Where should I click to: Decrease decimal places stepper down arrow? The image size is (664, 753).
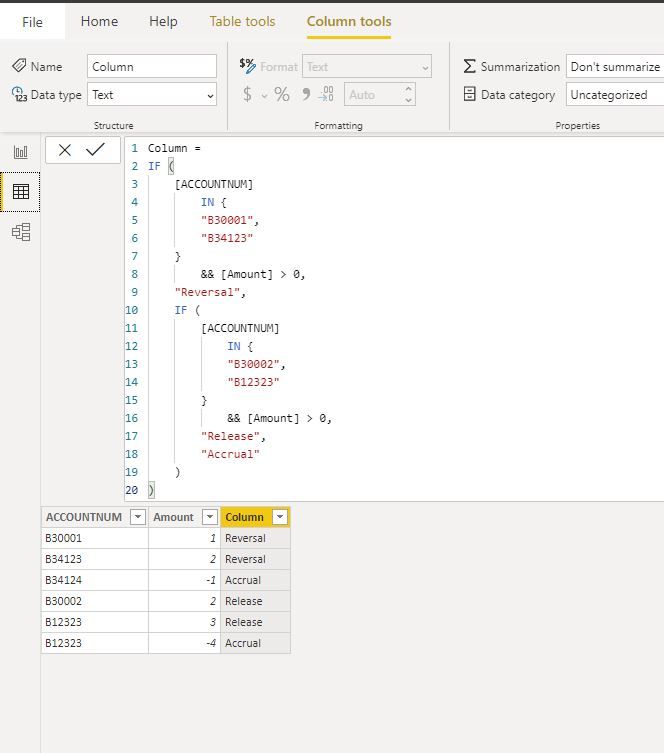408,100
